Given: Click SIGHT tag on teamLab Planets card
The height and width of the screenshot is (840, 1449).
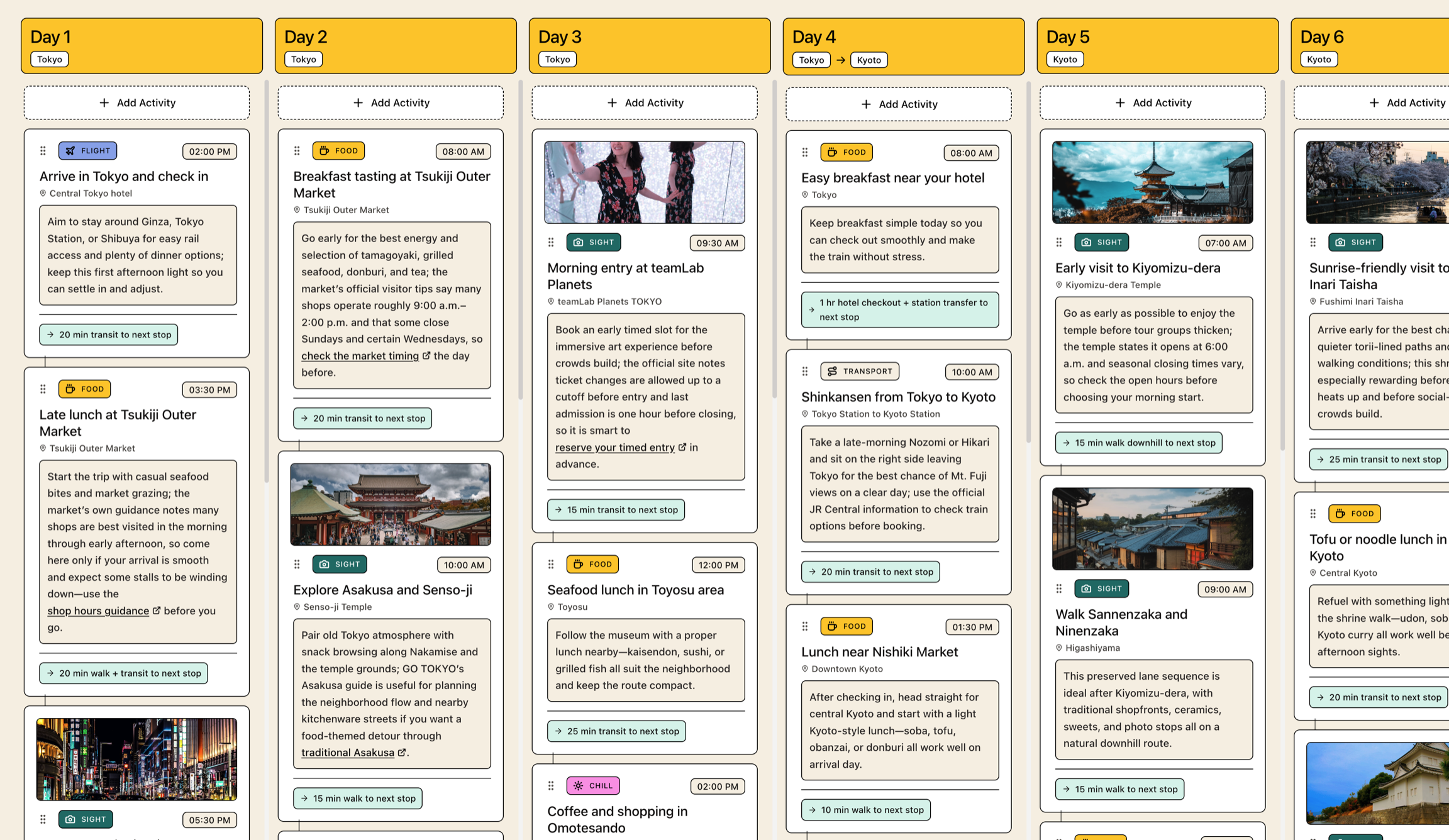Looking at the screenshot, I should pyautogui.click(x=594, y=243).
